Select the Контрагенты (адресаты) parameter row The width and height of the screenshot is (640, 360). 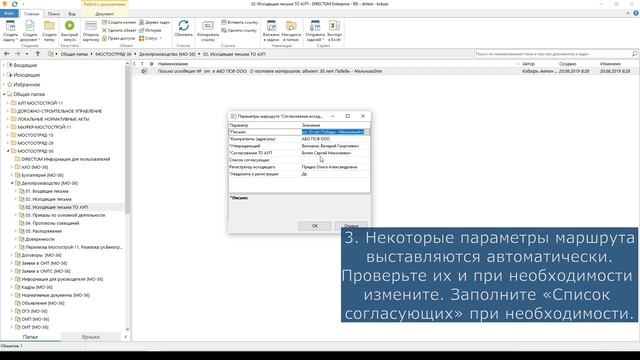[x=299, y=139]
